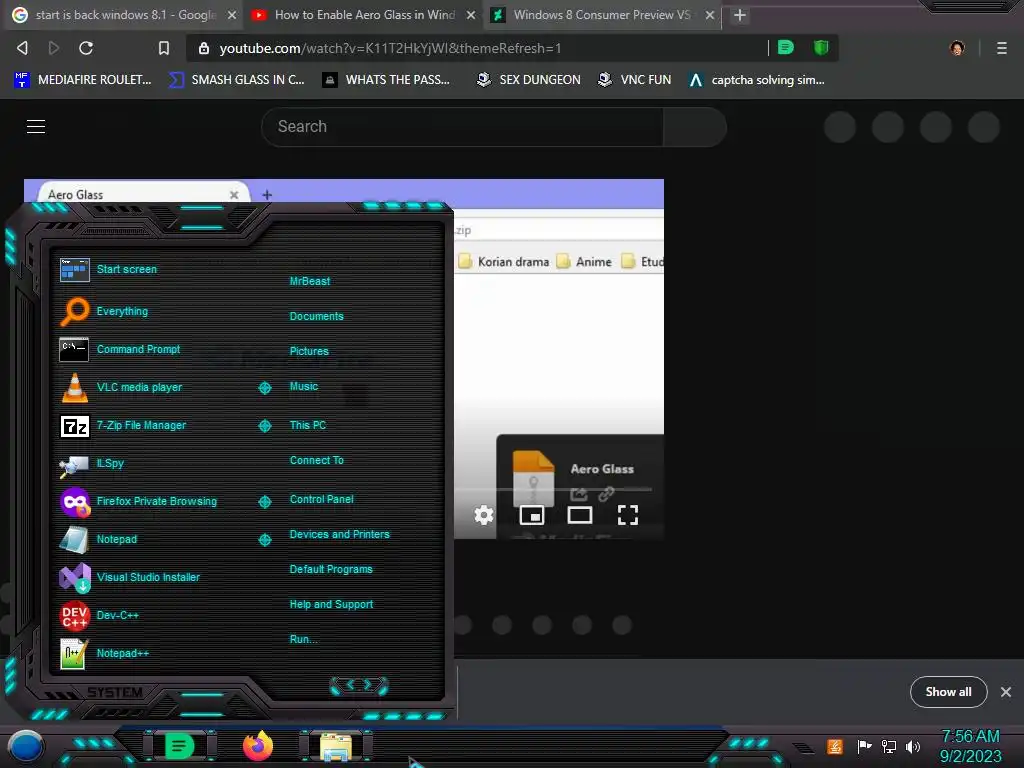
Task: Launch Notepad icon
Action: pyautogui.click(x=74, y=539)
